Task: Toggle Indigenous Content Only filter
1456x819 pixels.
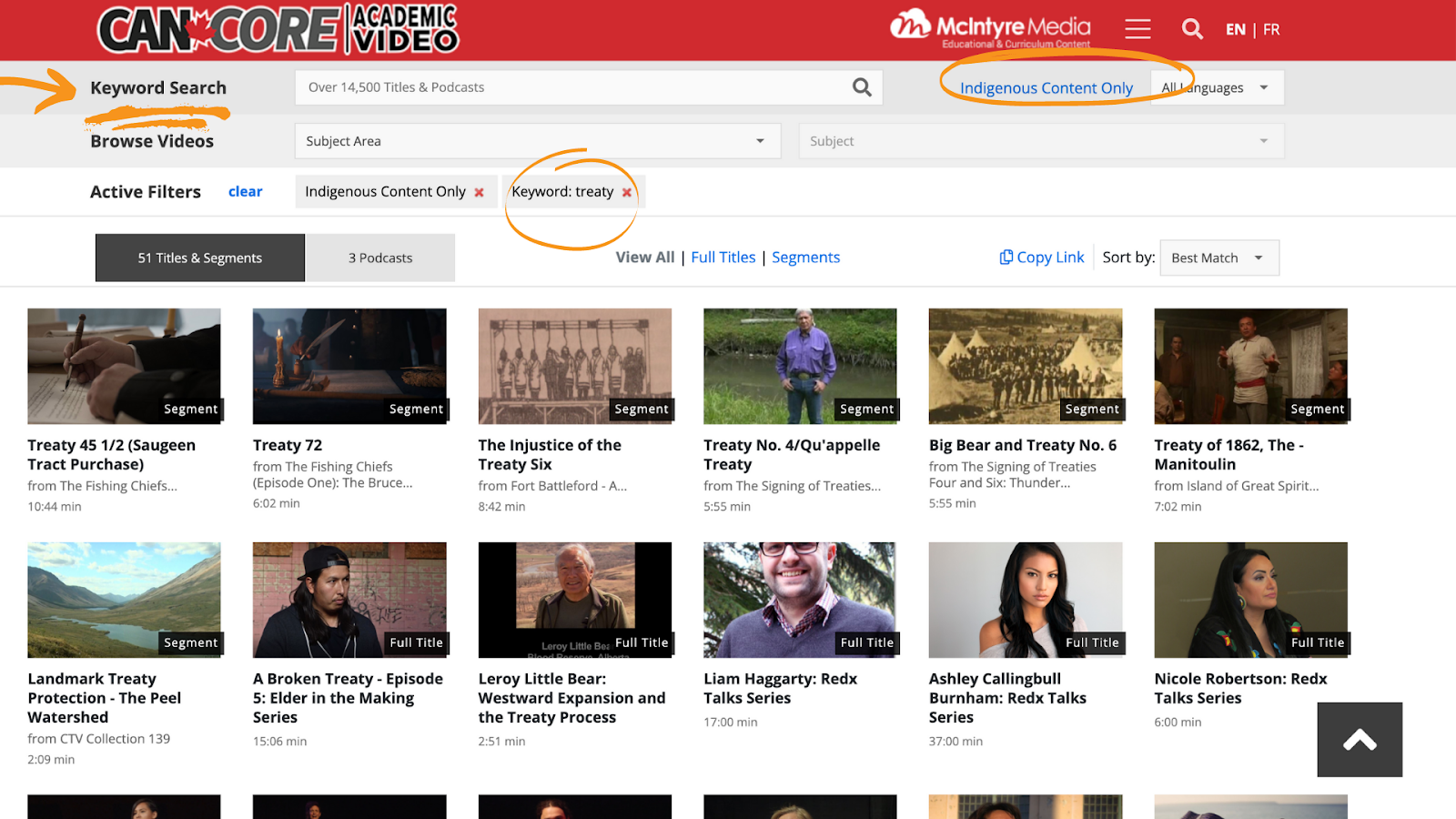Action: pyautogui.click(x=1046, y=88)
